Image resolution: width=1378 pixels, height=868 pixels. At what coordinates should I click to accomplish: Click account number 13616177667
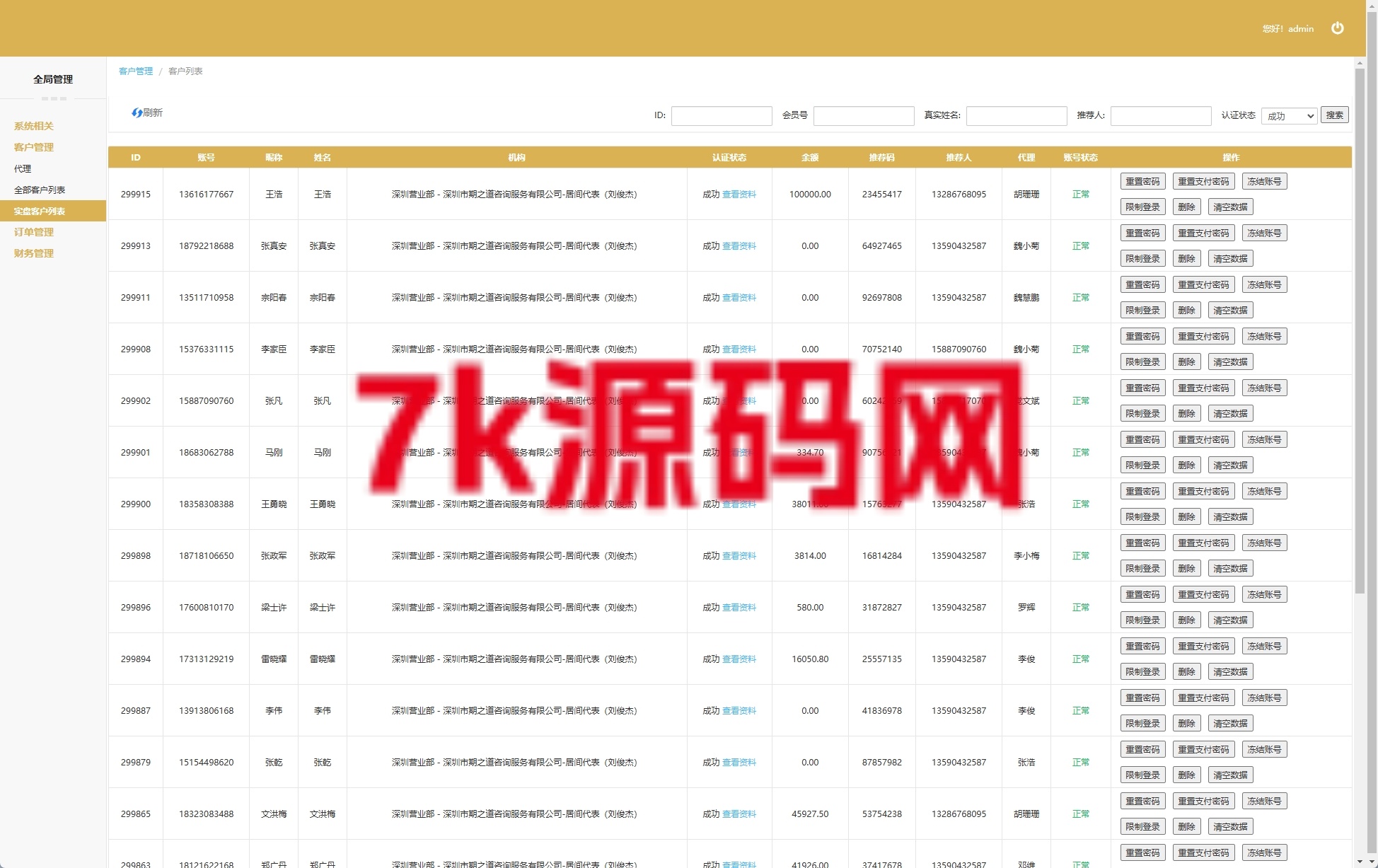tap(206, 194)
